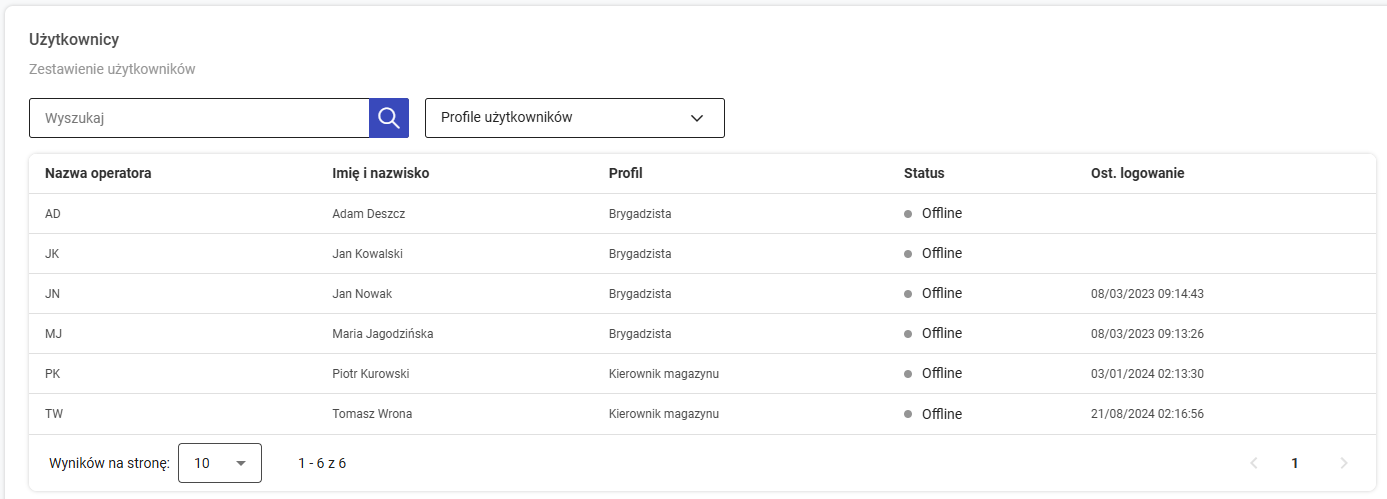Select the Jan Kowalski user row
Image resolution: width=1387 pixels, height=499 pixels.
pos(367,254)
